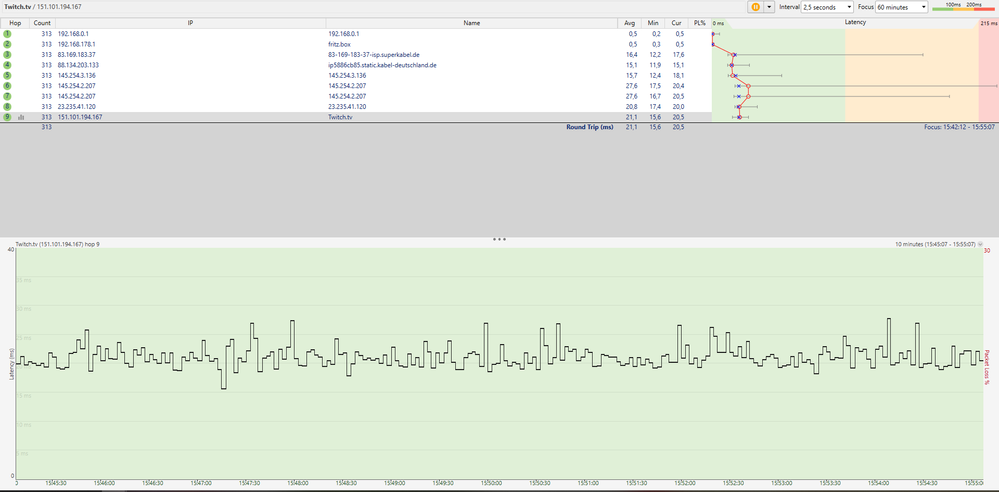This screenshot has height=492, width=999.
Task: Click the Cur column header
Action: tap(677, 23)
